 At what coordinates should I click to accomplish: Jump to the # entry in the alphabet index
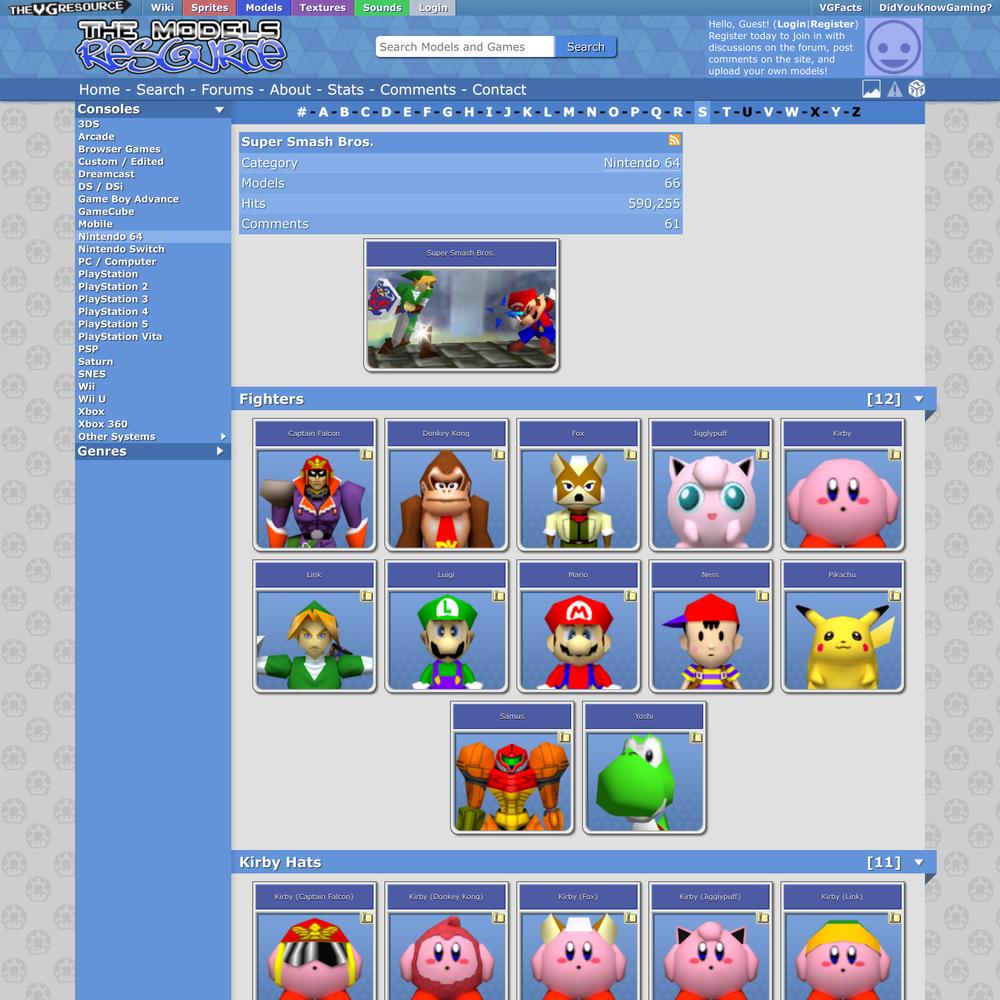[302, 112]
